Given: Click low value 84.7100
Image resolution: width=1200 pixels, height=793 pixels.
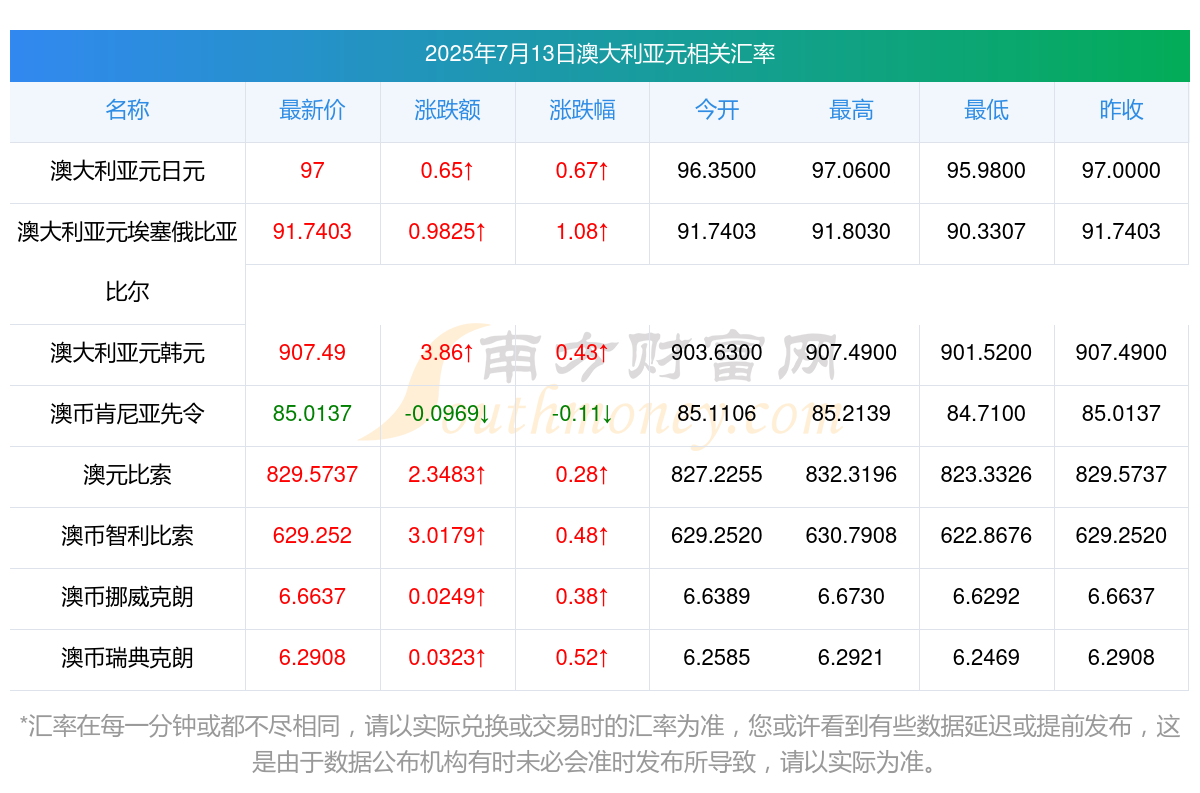Looking at the screenshot, I should click(986, 414).
